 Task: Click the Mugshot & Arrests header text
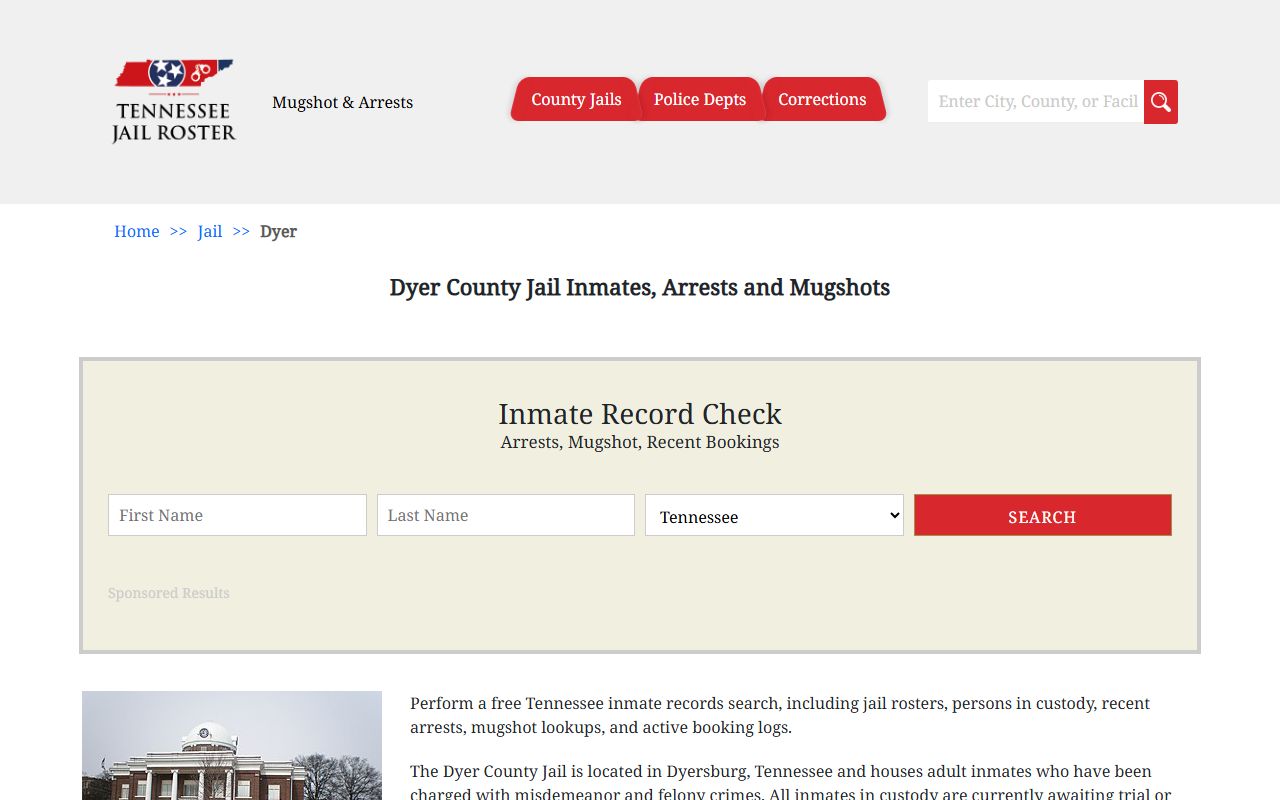point(343,102)
